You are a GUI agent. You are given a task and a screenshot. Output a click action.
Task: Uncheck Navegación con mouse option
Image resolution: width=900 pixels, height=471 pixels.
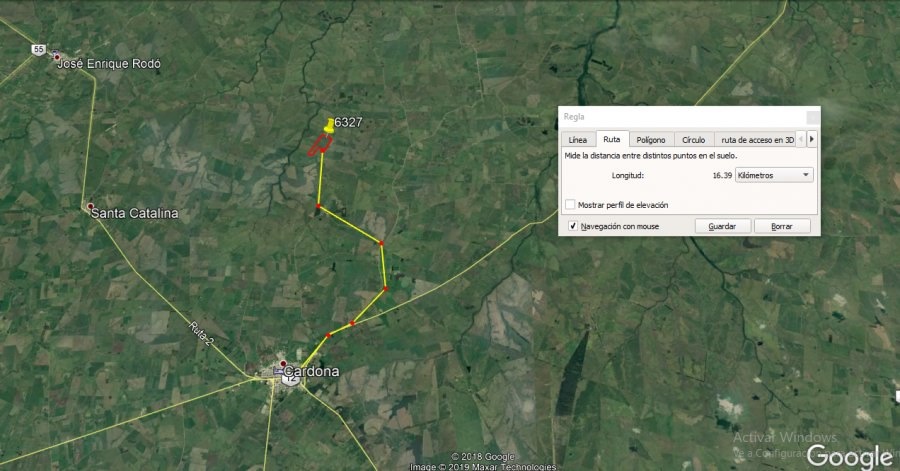[572, 226]
